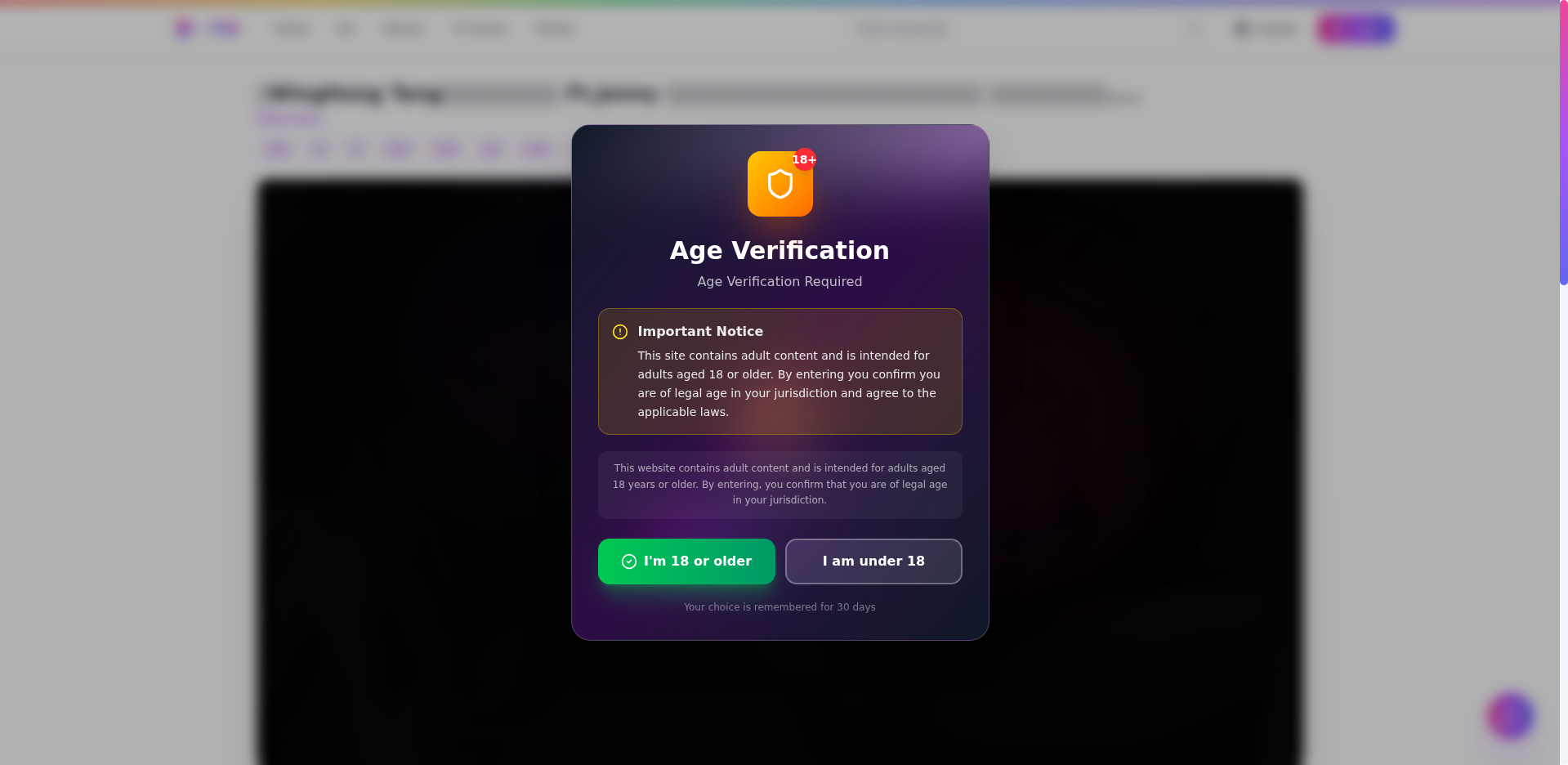
Task: Focus the blurred search field in header
Action: (902, 29)
